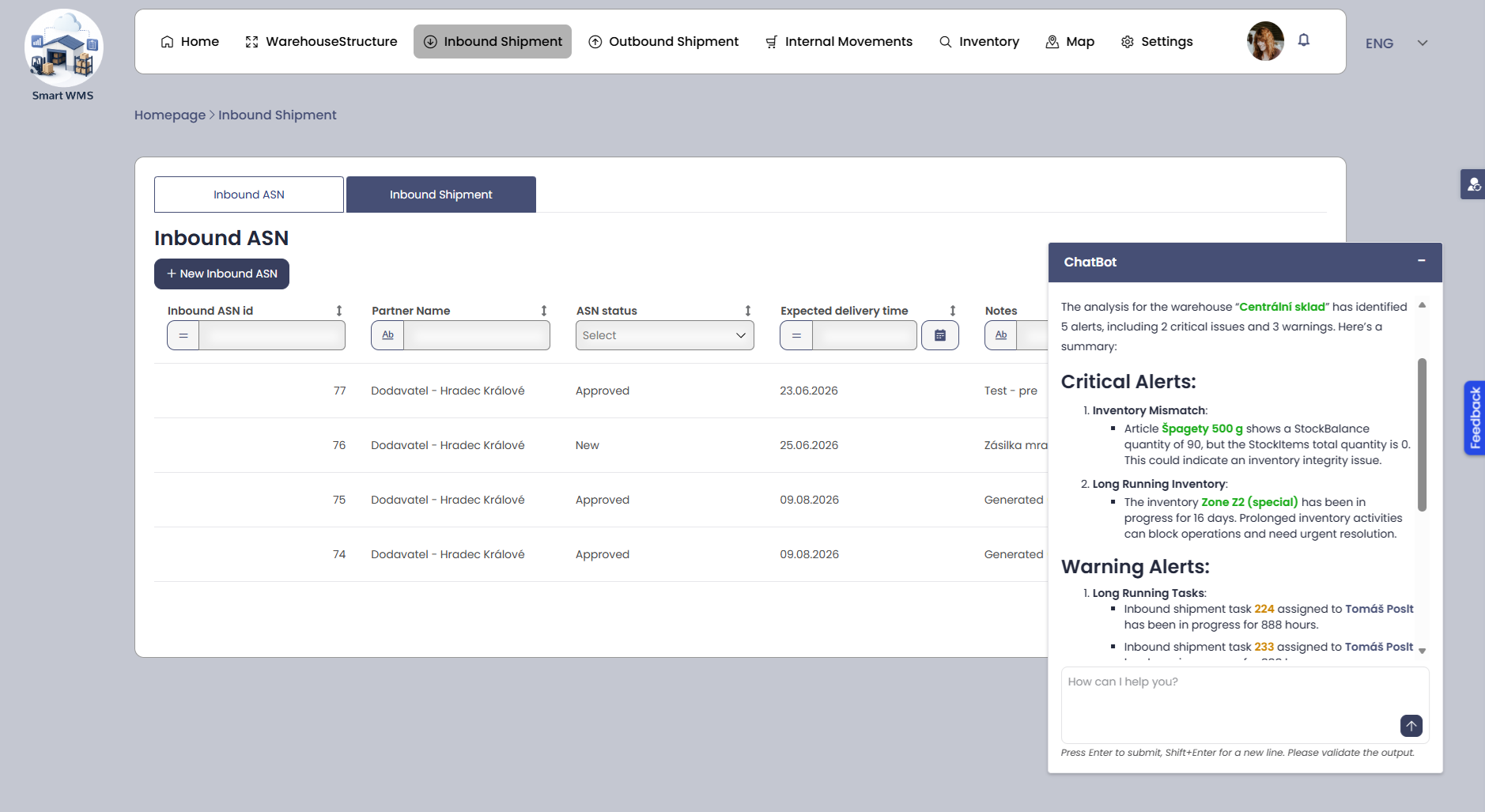This screenshot has height=812, width=1485.
Task: Open inbound shipment task 224 link
Action: pos(1264,609)
